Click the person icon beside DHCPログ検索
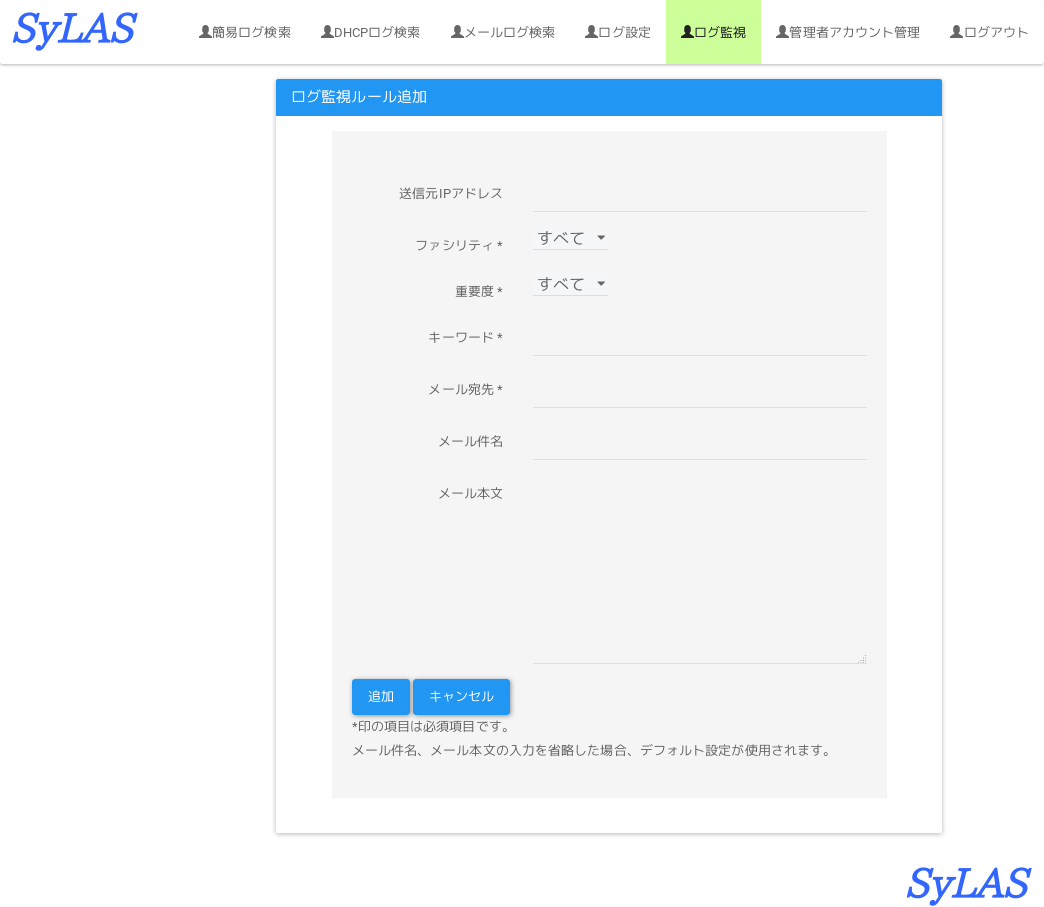 pos(328,31)
